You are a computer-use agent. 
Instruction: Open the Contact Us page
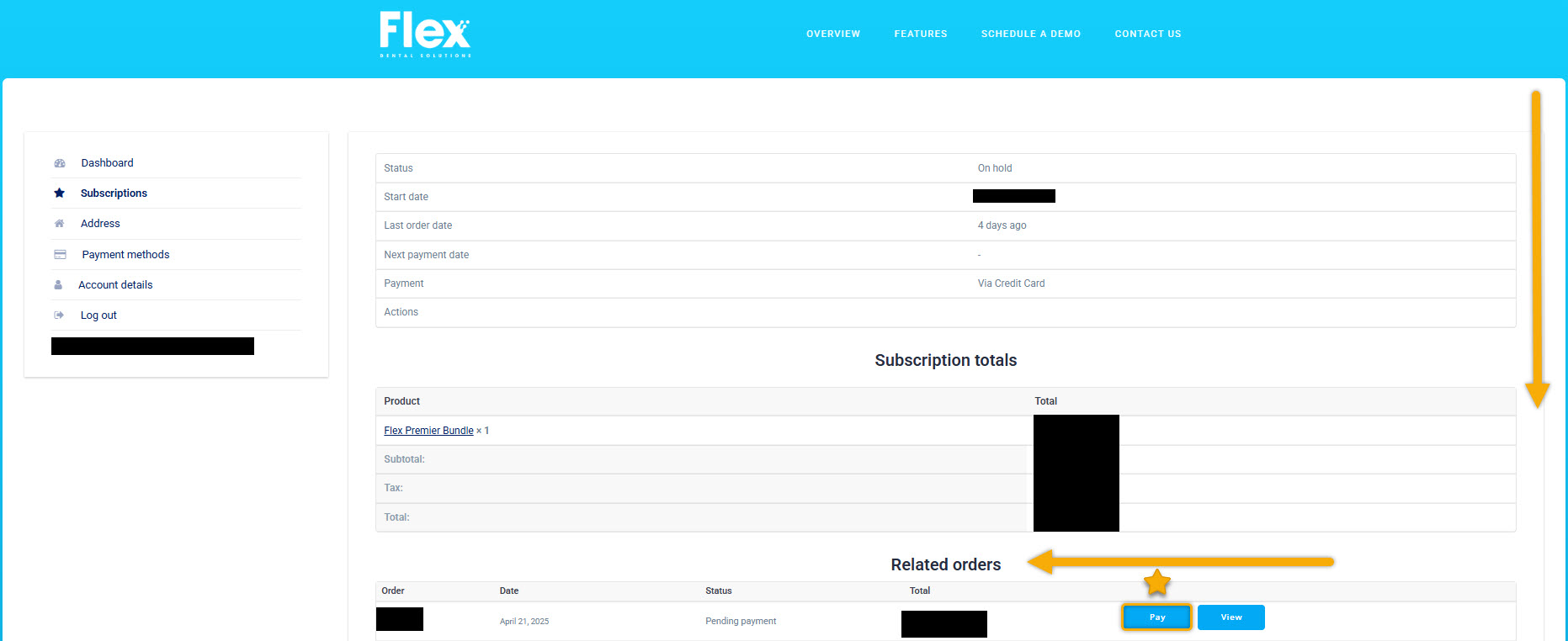pyautogui.click(x=1148, y=34)
